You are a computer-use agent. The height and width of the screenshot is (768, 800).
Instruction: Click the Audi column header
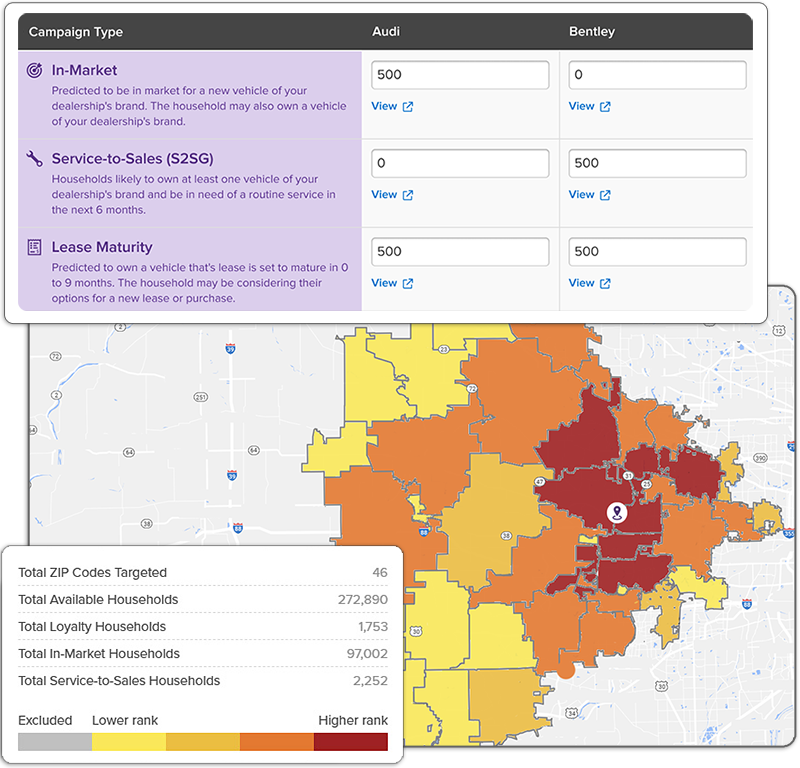coord(386,32)
